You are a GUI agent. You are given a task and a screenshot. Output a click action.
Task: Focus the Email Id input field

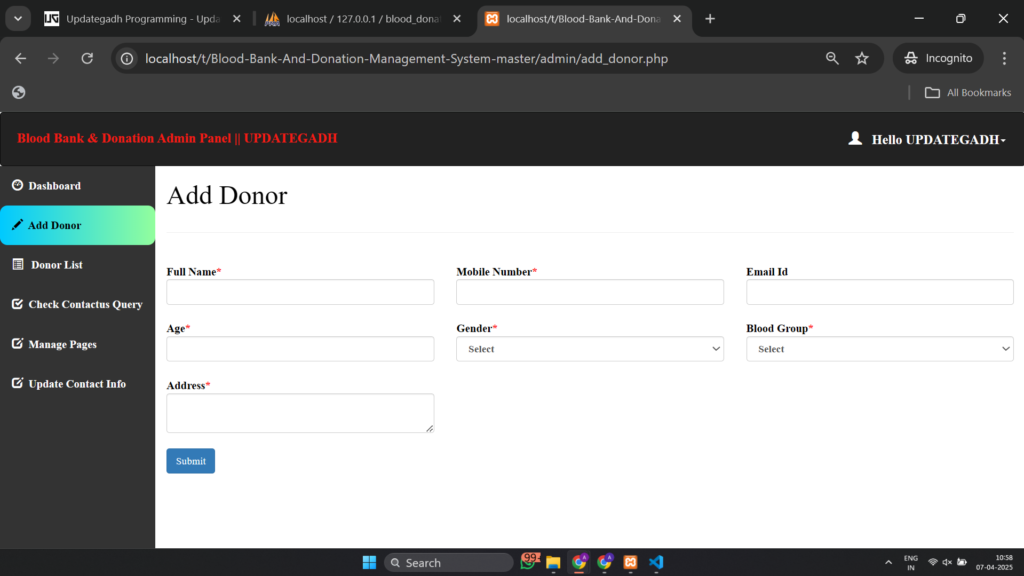point(880,292)
